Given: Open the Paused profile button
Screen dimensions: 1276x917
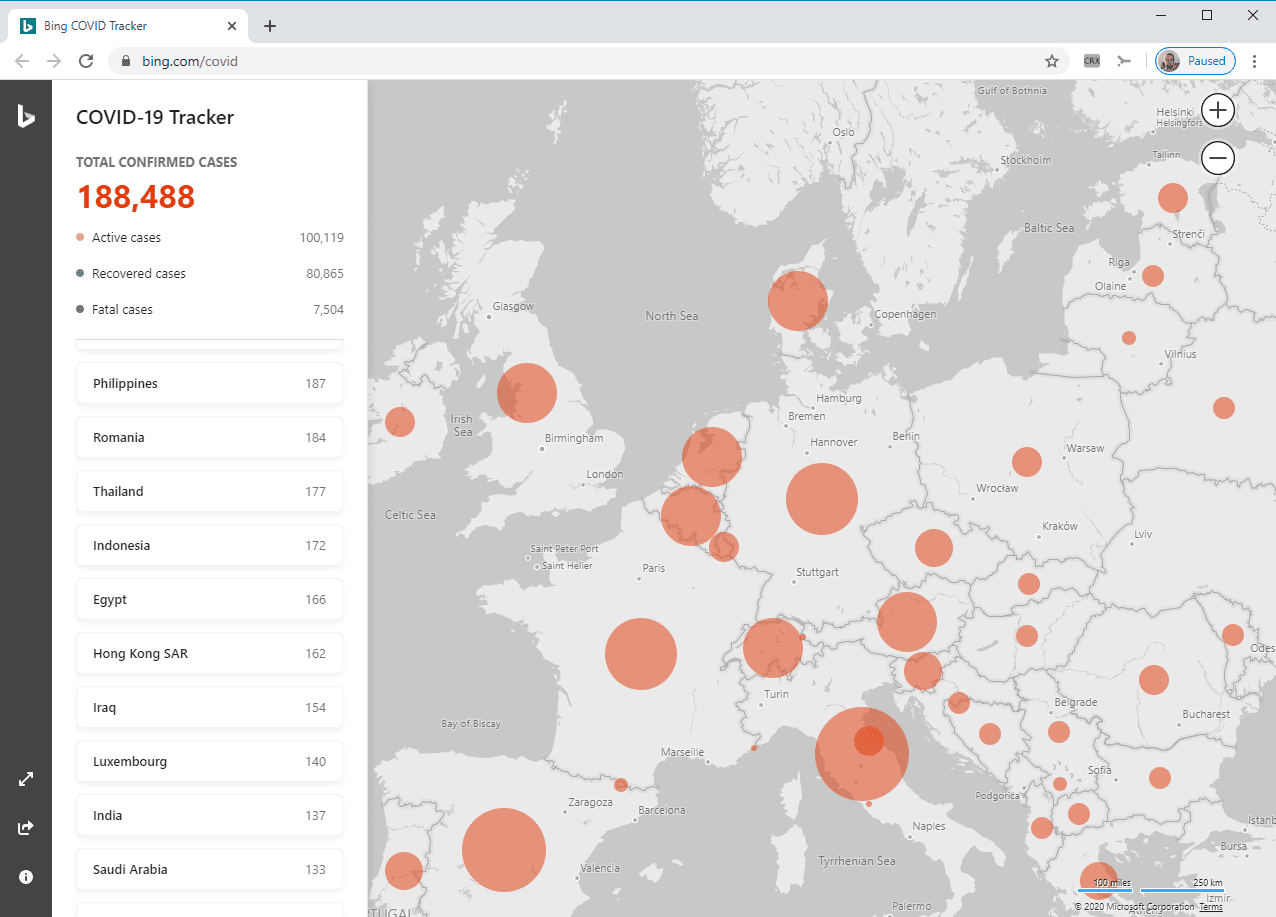Looking at the screenshot, I should click(x=1195, y=61).
